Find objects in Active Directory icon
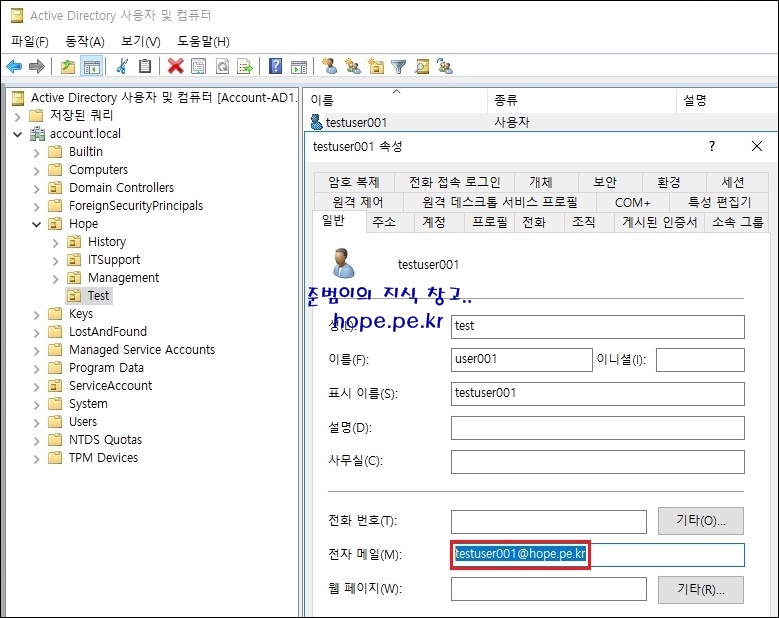The height and width of the screenshot is (618, 779). pos(422,66)
